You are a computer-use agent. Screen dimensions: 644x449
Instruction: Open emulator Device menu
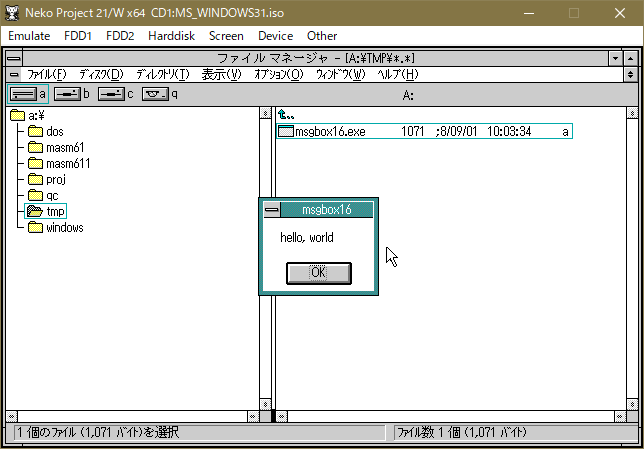click(275, 36)
